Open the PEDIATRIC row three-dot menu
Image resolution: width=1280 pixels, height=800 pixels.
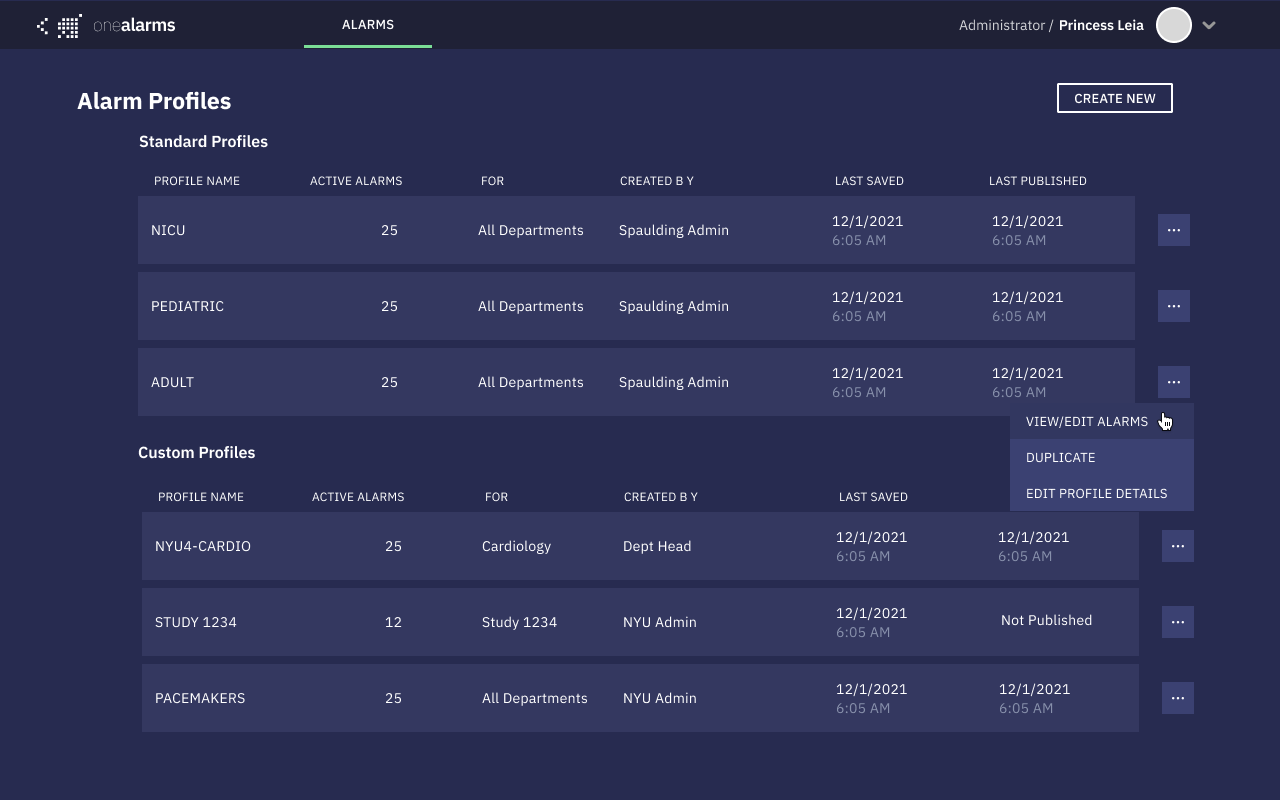pyautogui.click(x=1173, y=306)
